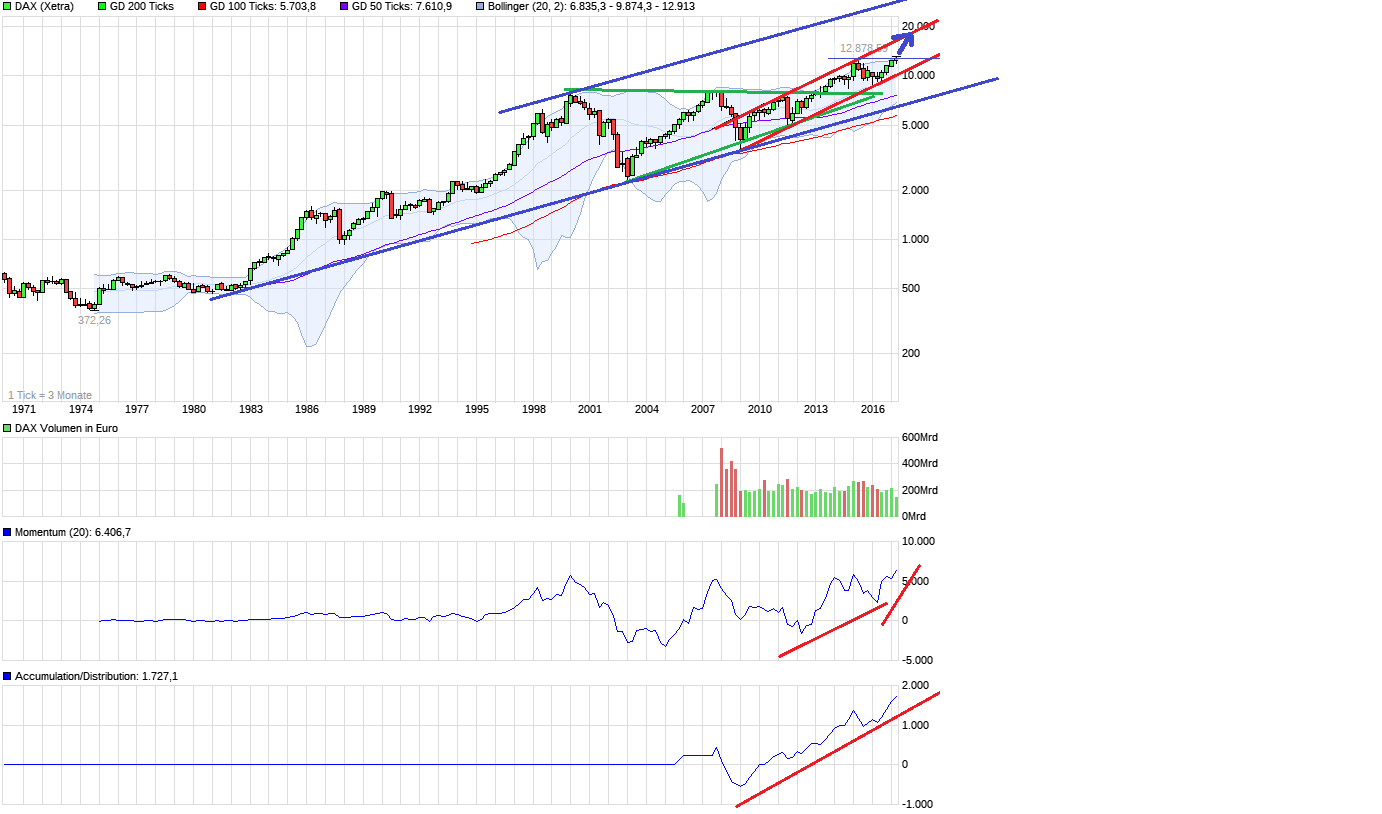1382x814 pixels.
Task: Select the -5.000 Momentum axis label
Action: tap(917, 660)
